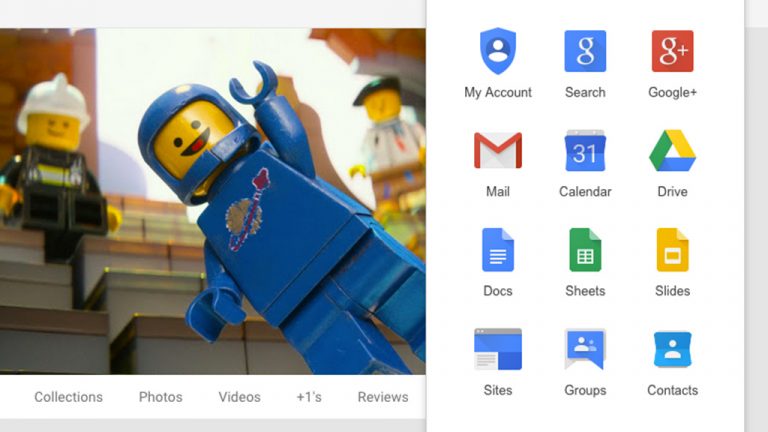Screen dimensions: 768x432
Task: Launch Google Search from the apps grid
Action: (x=585, y=51)
